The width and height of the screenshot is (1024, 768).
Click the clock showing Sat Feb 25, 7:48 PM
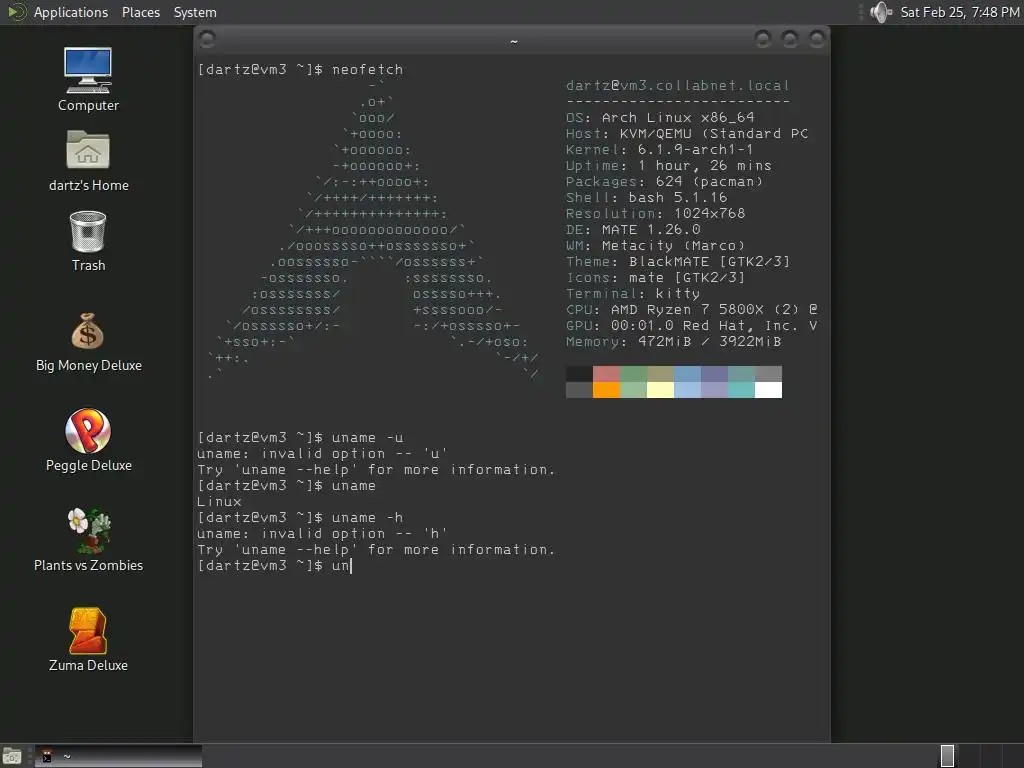coord(959,12)
